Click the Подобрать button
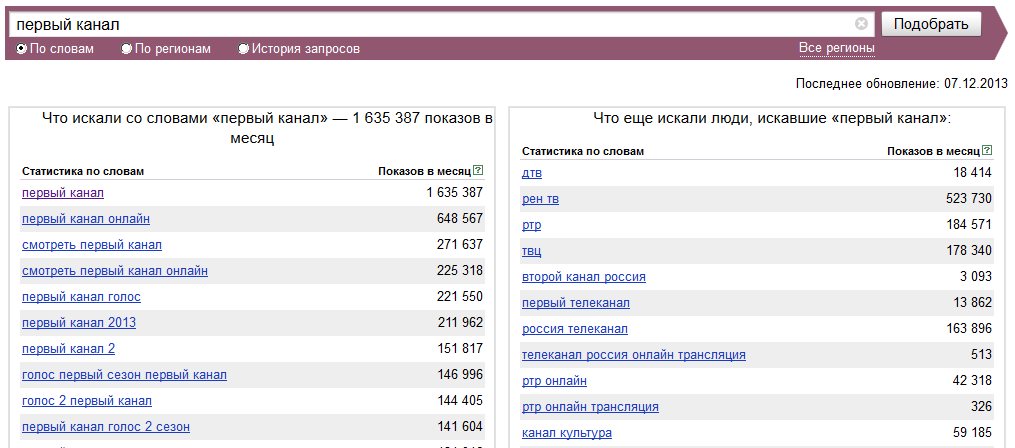 coord(931,25)
